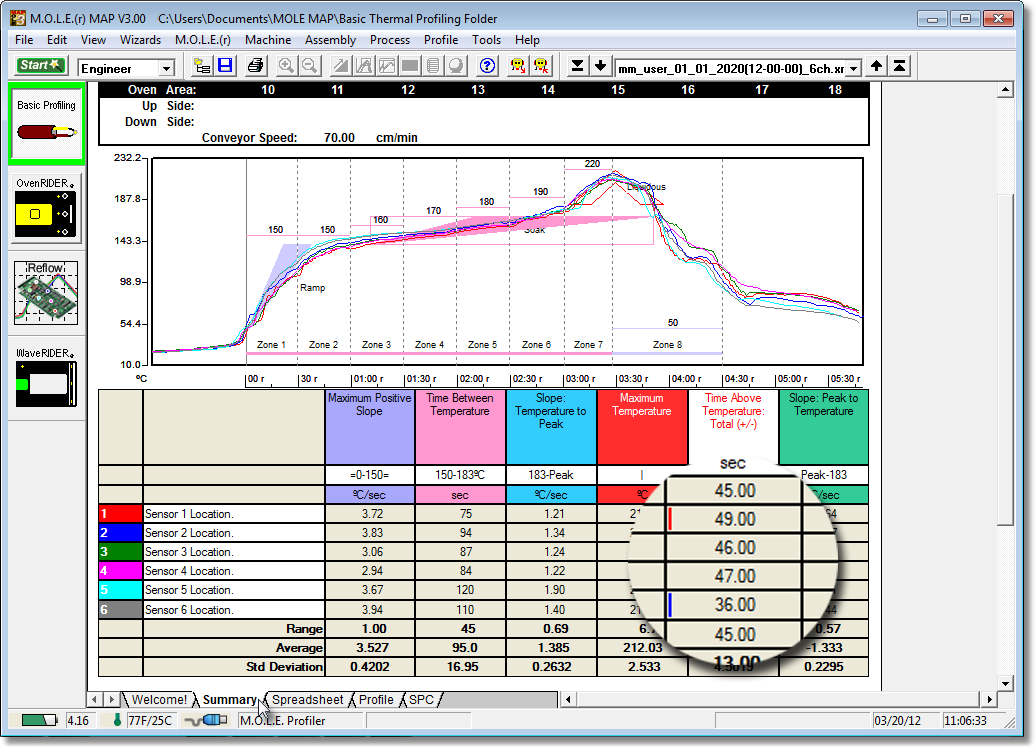Save using the blue floppy disk icon
Screen dimensions: 1036x749
click(225, 66)
